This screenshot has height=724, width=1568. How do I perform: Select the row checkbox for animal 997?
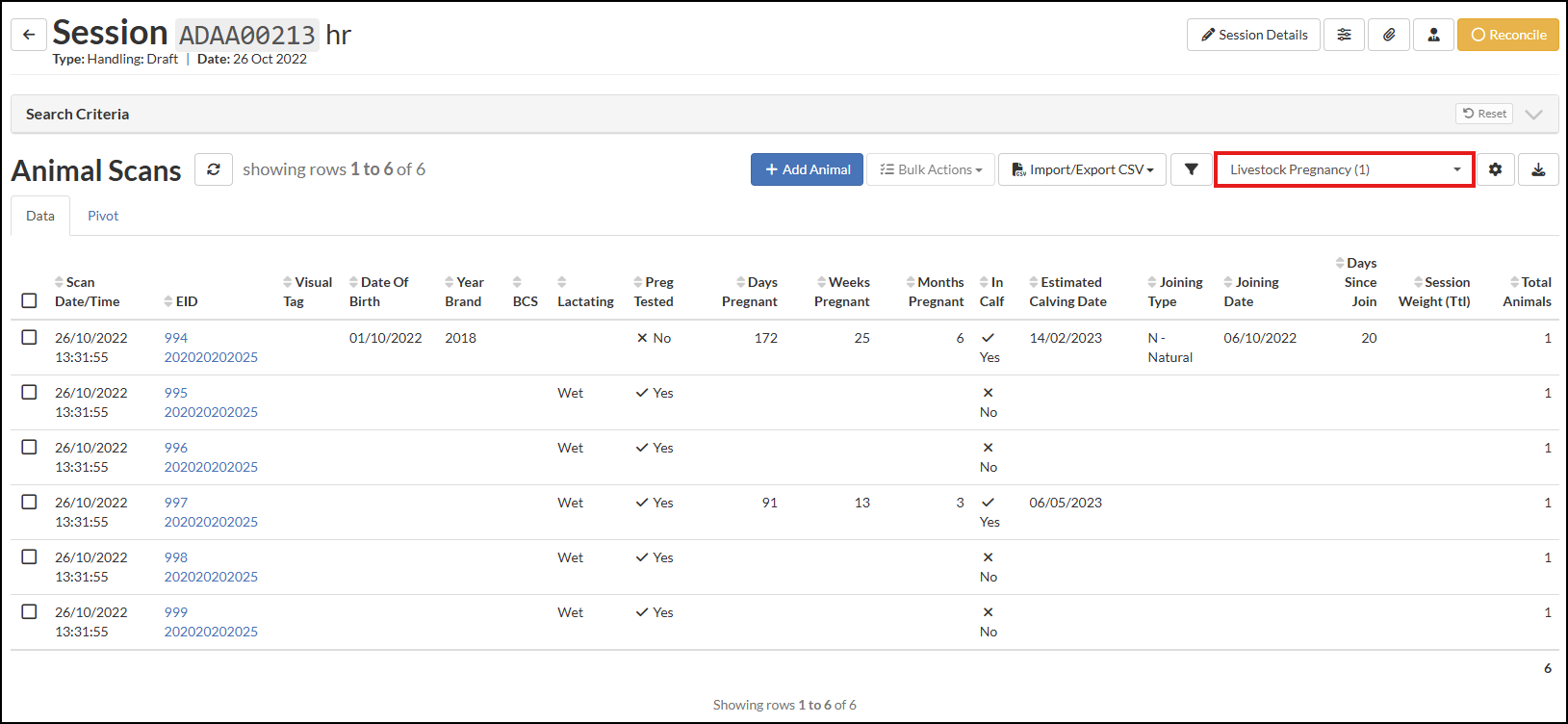pyautogui.click(x=29, y=502)
